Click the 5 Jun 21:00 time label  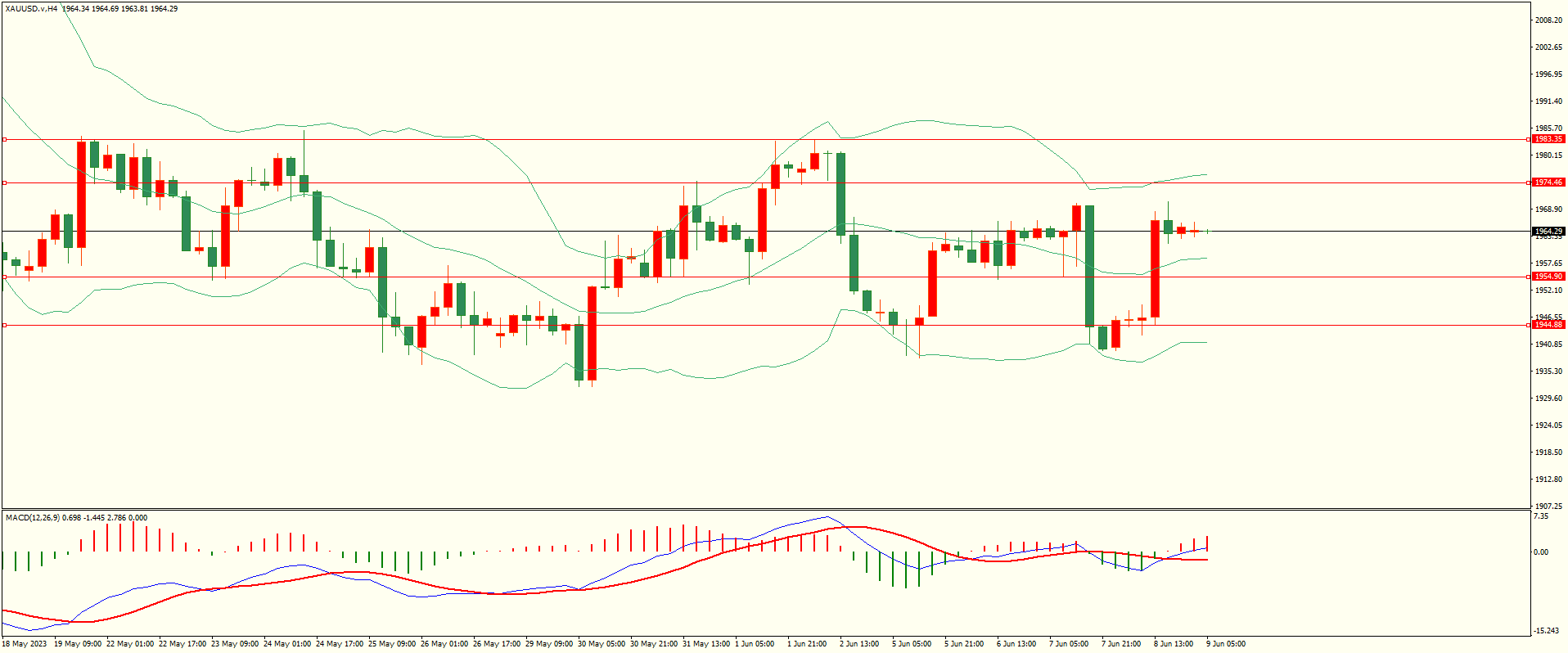[964, 644]
